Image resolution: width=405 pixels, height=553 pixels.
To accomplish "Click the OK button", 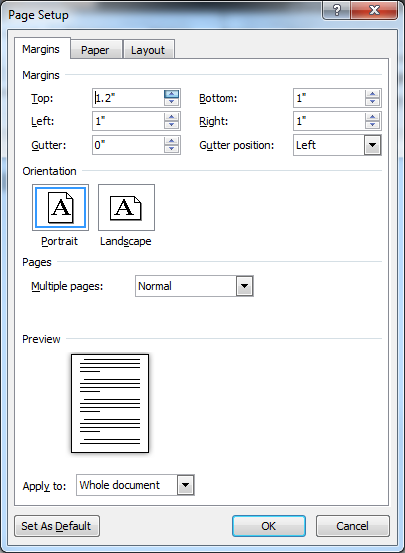I will click(x=268, y=526).
